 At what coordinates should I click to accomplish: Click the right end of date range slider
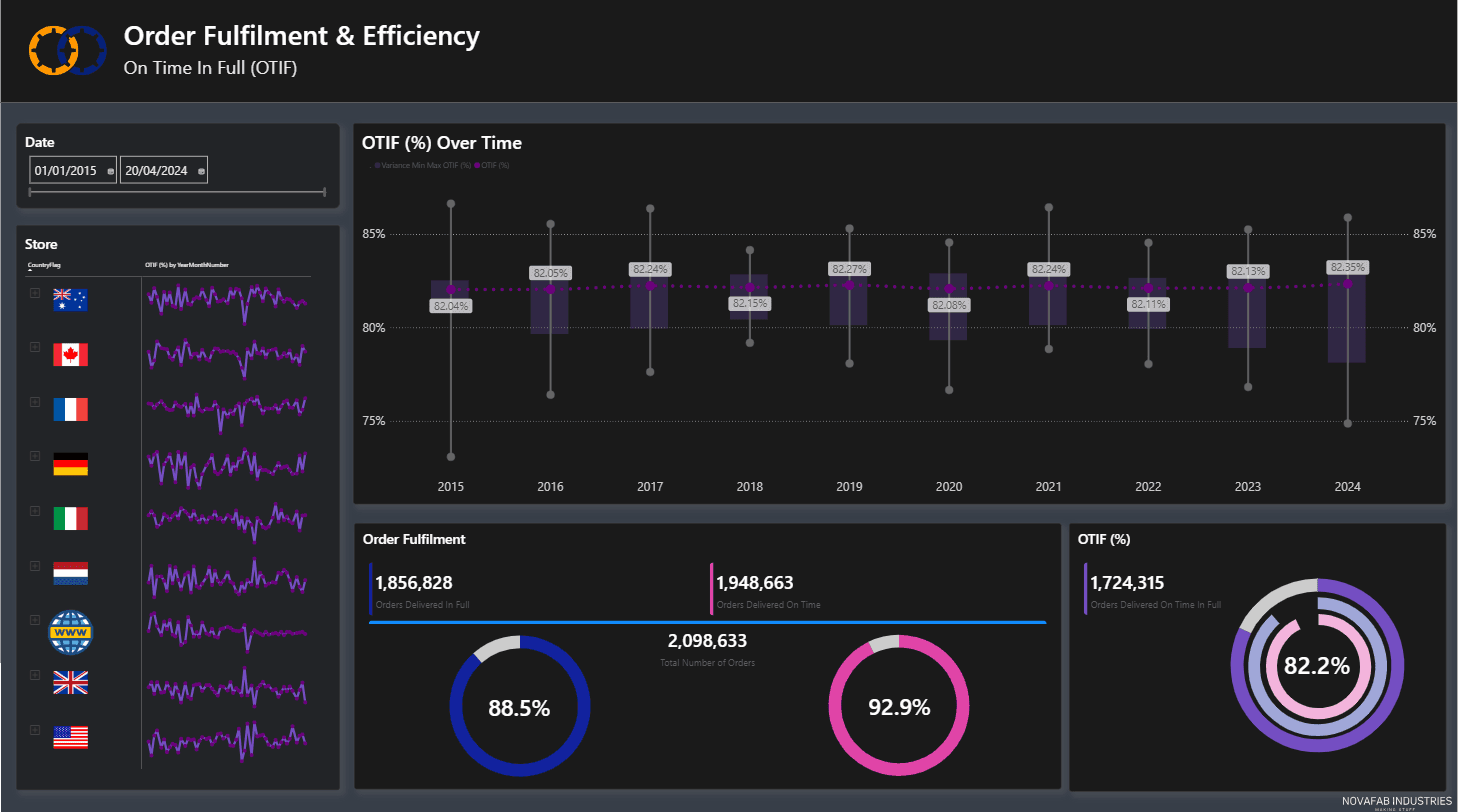pyautogui.click(x=325, y=191)
